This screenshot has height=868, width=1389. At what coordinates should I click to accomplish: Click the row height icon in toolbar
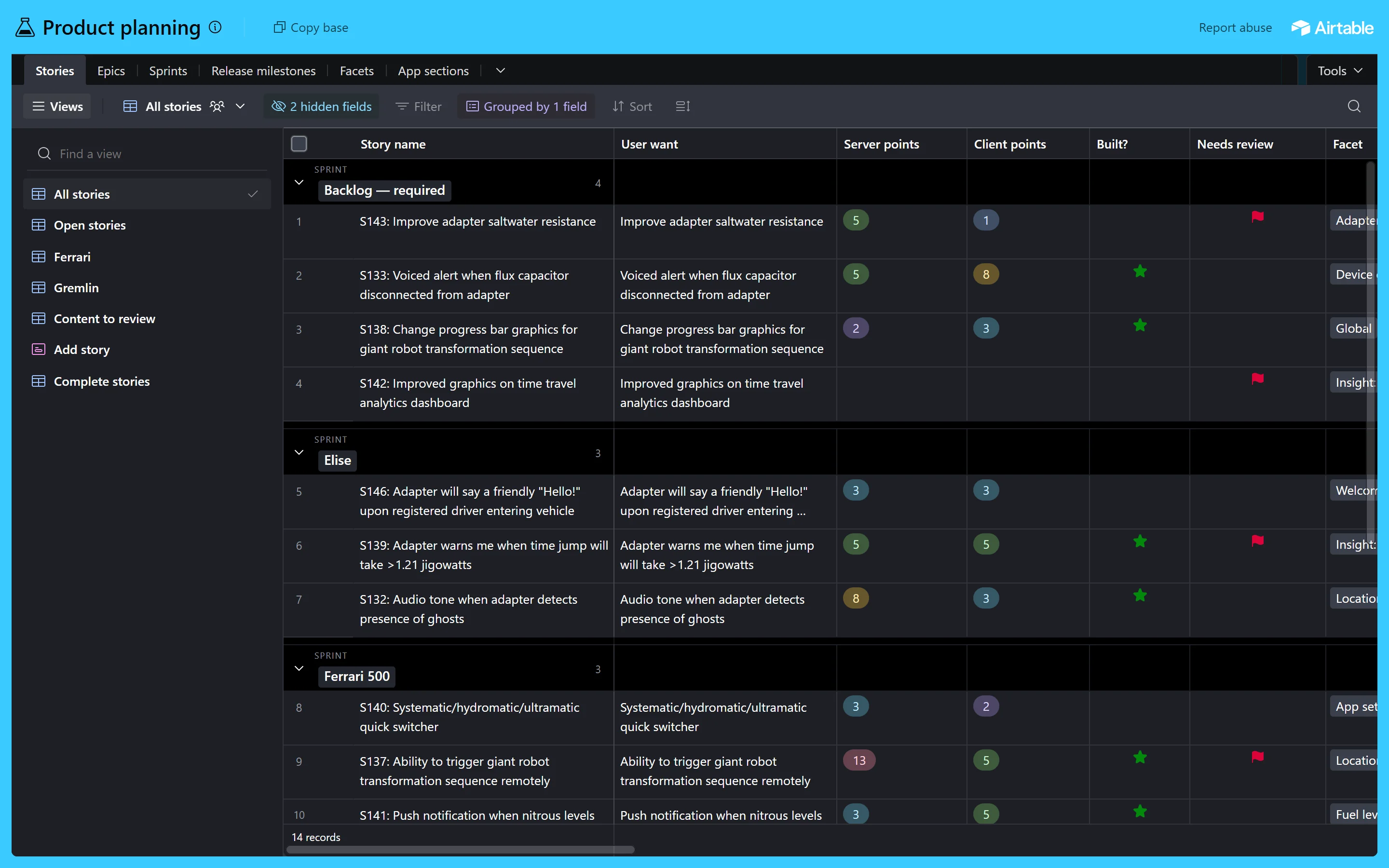683,106
